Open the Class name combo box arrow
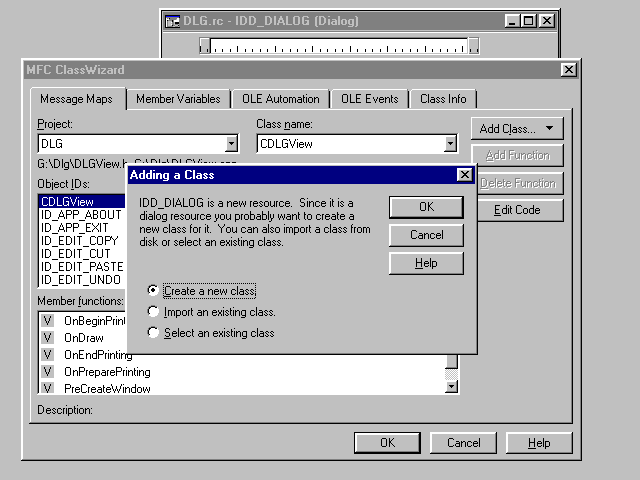Viewport: 640px width, 480px height. pos(450,144)
